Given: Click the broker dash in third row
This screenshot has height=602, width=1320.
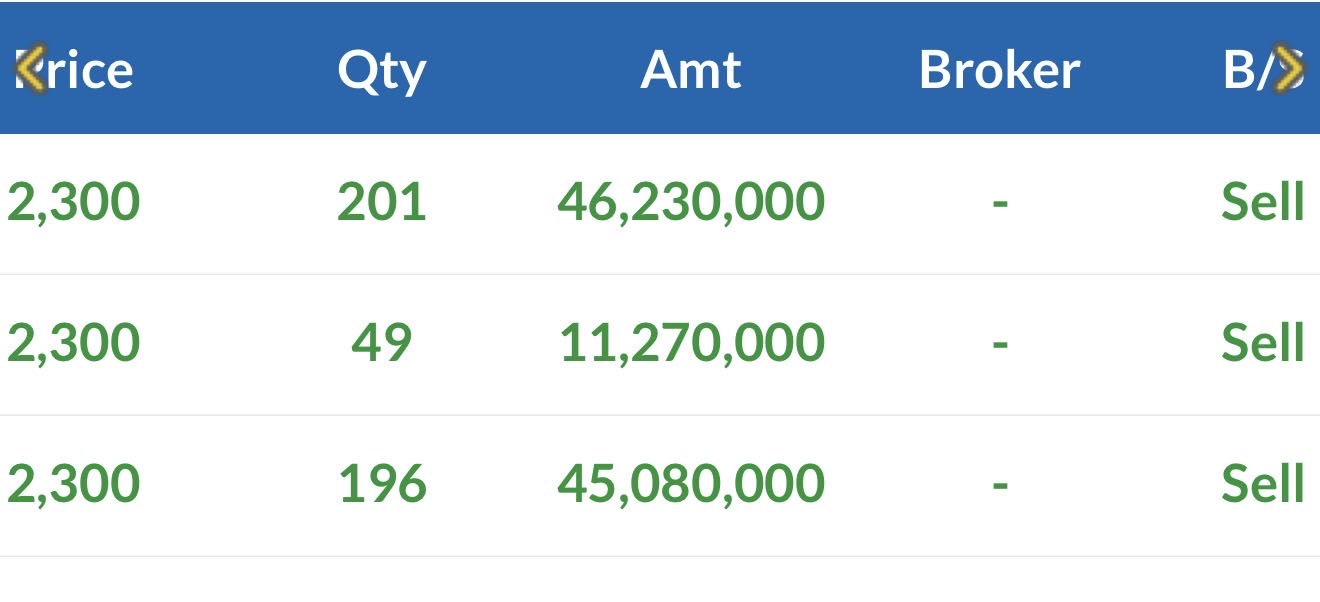Looking at the screenshot, I should (999, 484).
